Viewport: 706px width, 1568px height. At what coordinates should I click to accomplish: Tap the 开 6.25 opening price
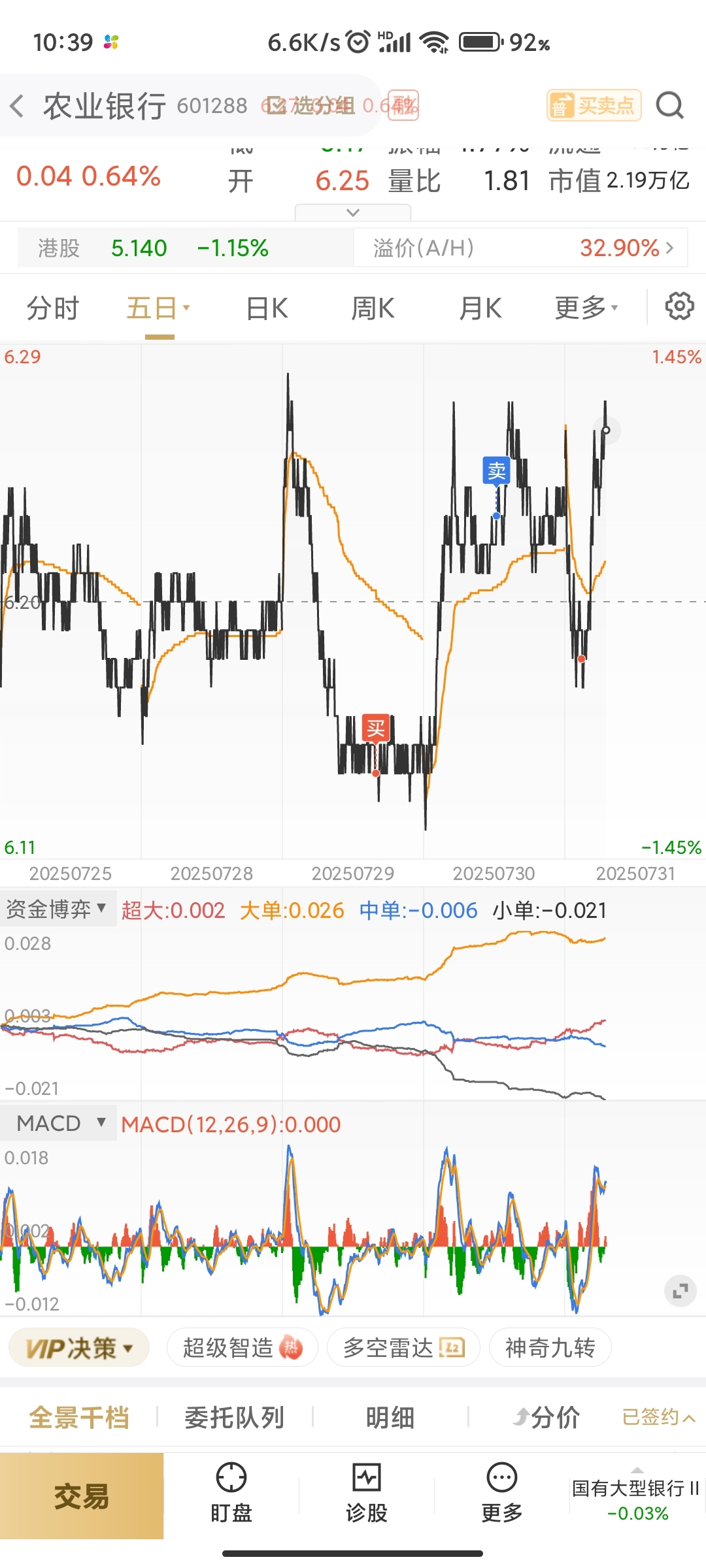(299, 181)
